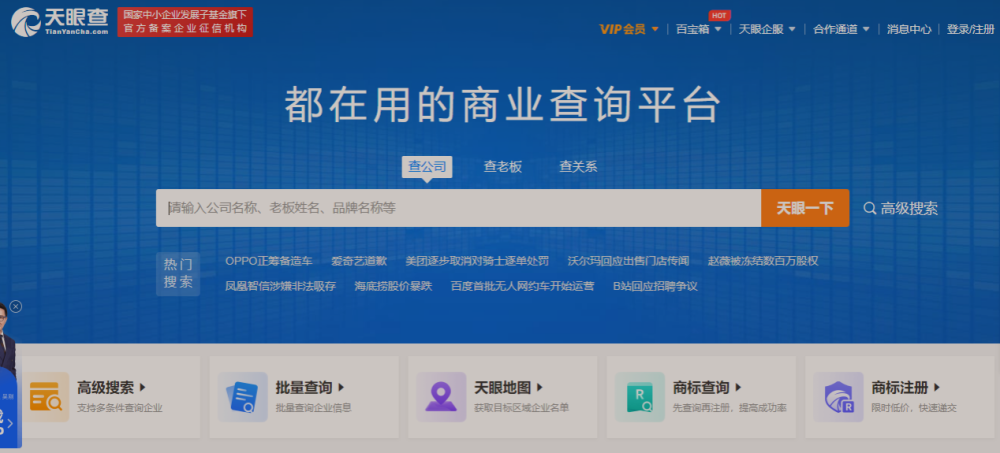Image resolution: width=1000 pixels, height=453 pixels.
Task: Switch to the 查关系 tab
Action: tap(578, 167)
